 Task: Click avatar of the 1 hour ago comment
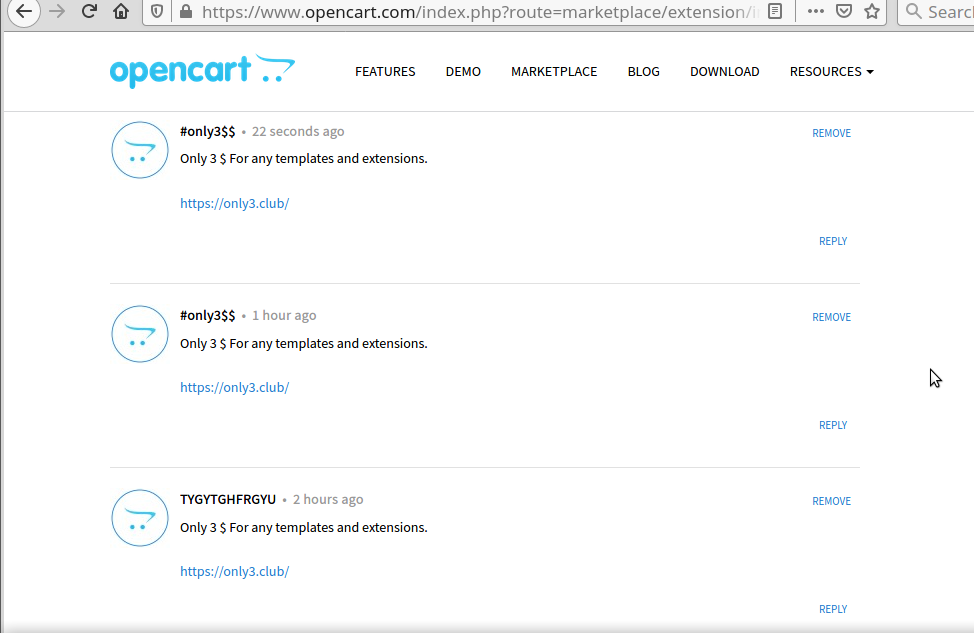[140, 334]
